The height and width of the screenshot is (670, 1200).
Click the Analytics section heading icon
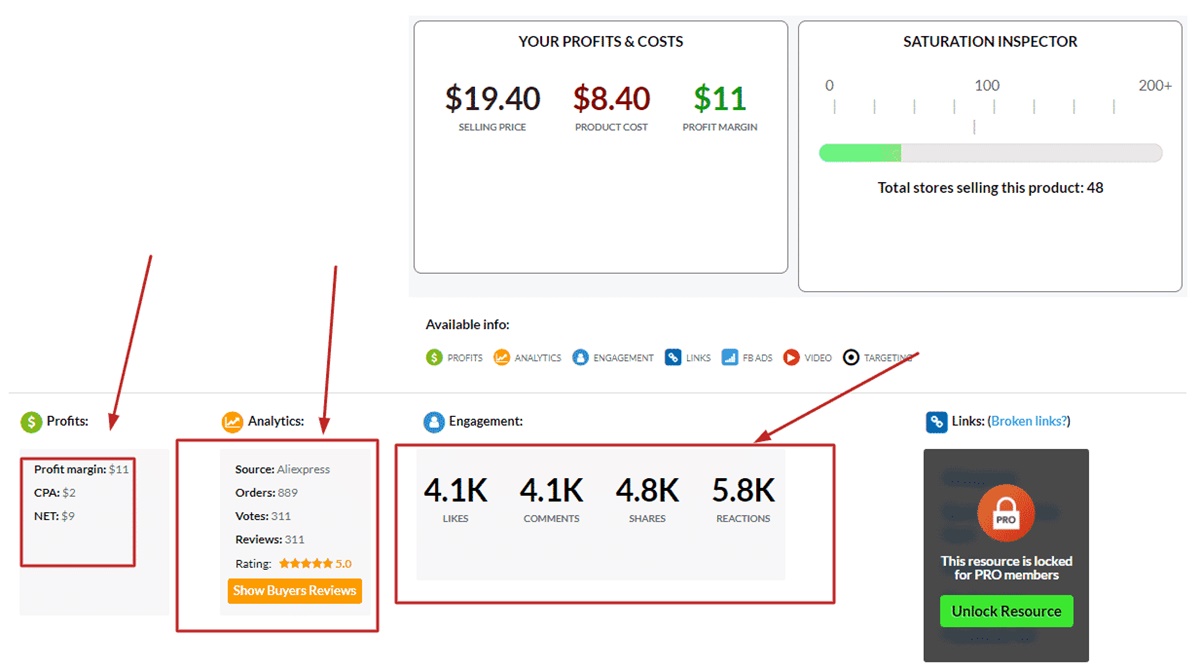click(233, 422)
